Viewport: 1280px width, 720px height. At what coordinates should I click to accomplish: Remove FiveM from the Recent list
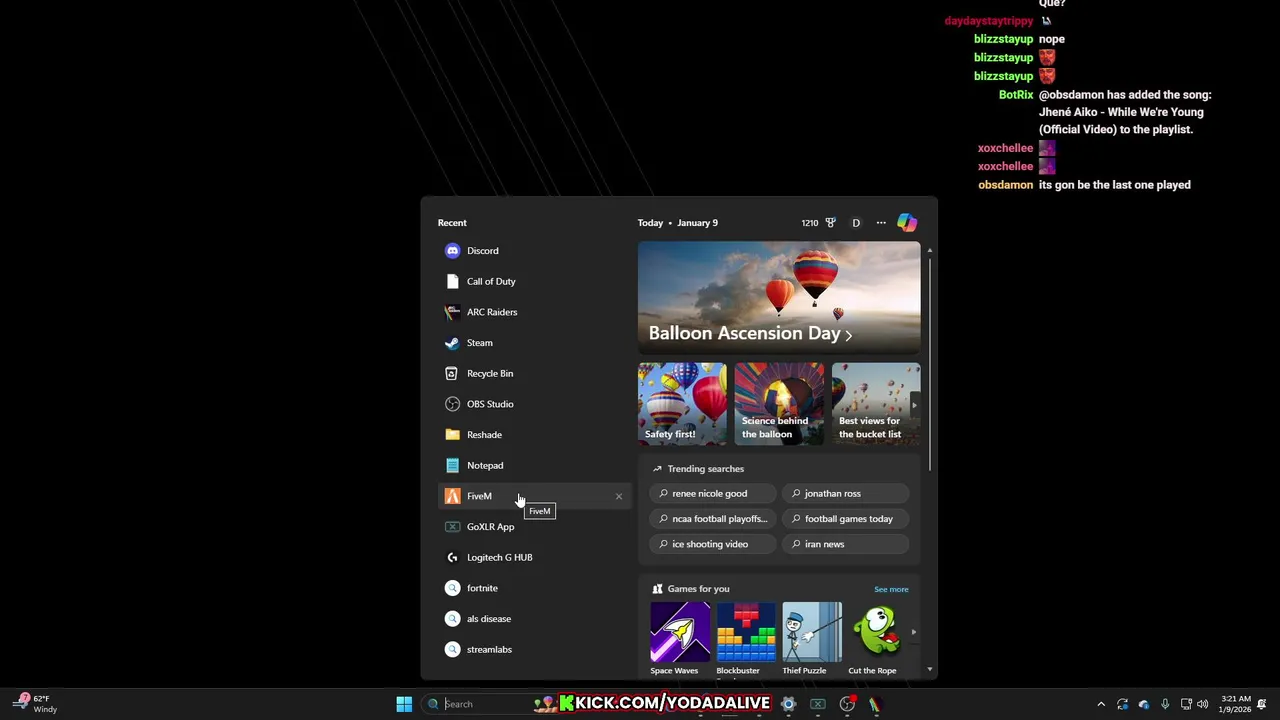point(618,496)
